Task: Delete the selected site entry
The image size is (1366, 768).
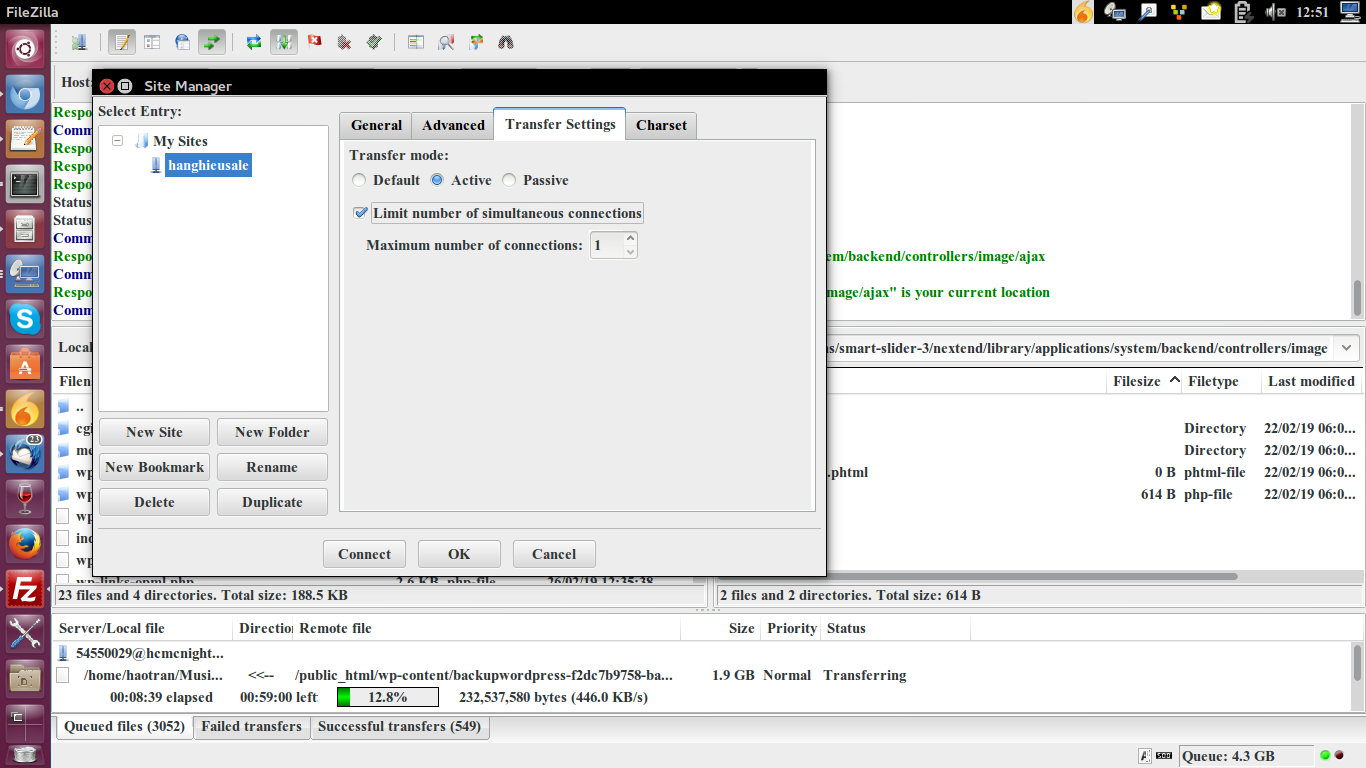Action: (x=154, y=502)
